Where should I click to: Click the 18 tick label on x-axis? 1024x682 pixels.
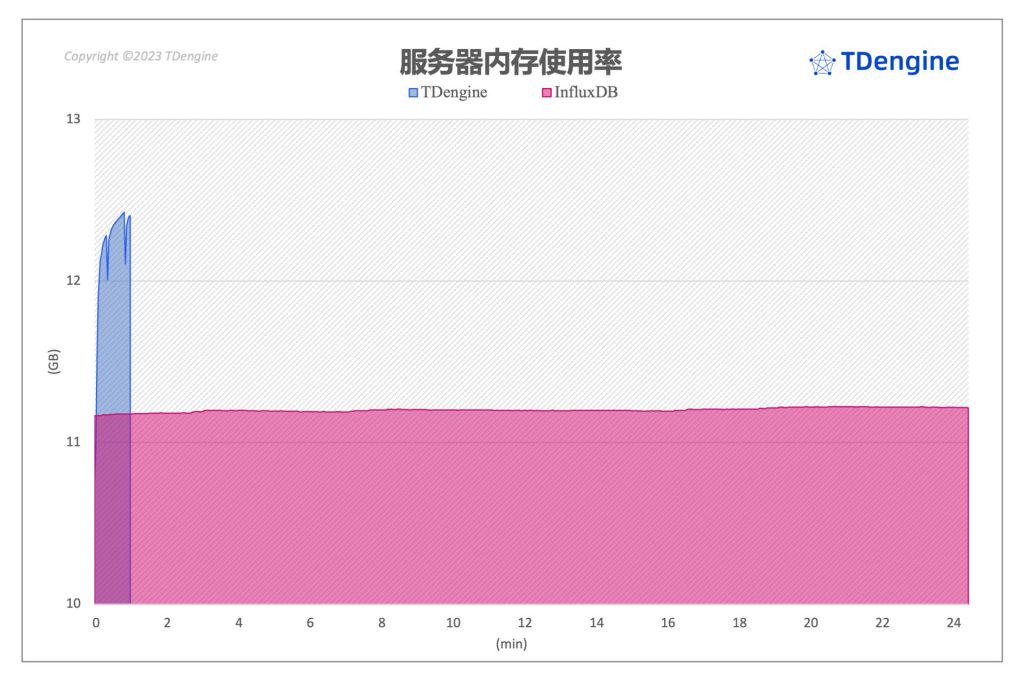click(739, 623)
